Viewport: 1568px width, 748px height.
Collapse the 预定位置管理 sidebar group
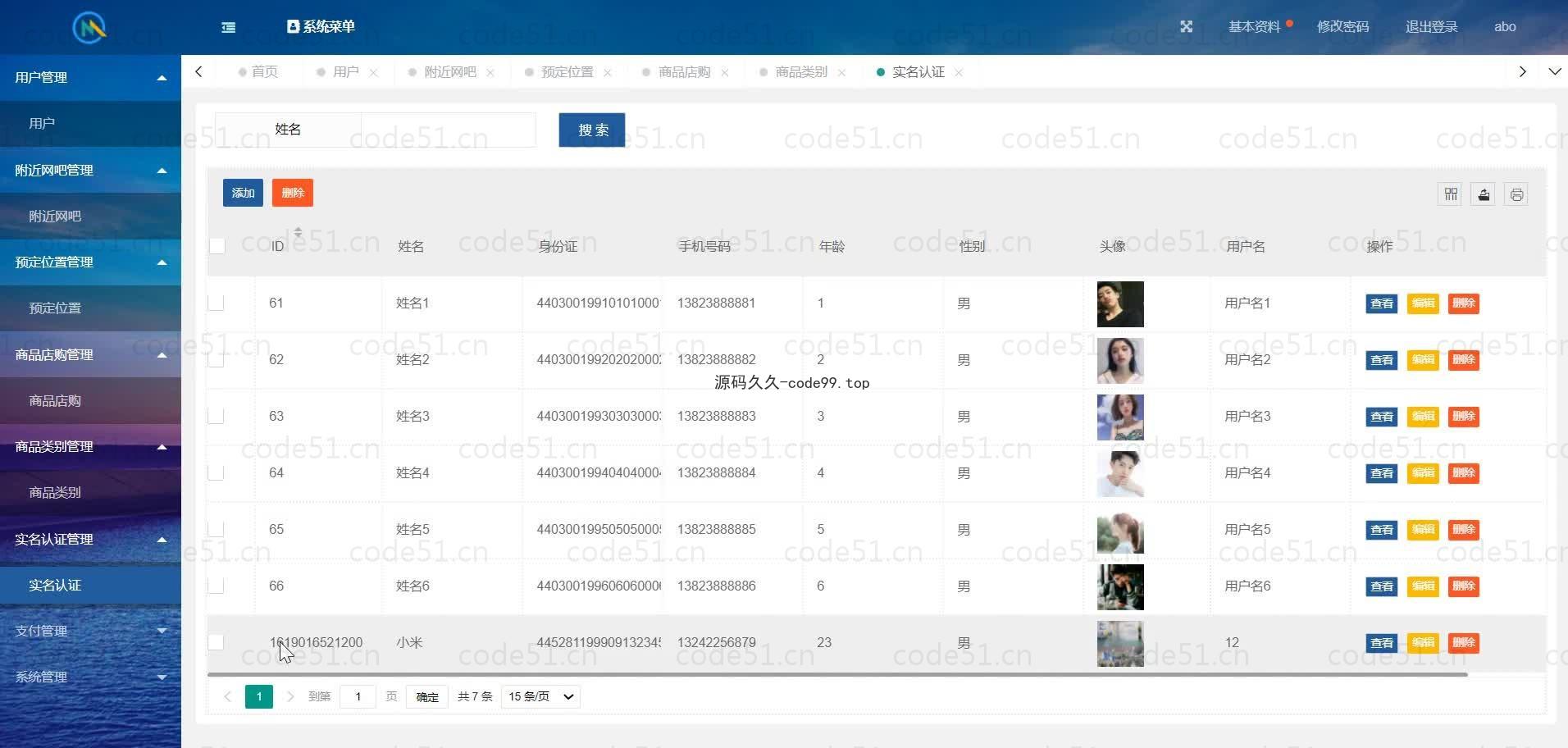tap(90, 262)
